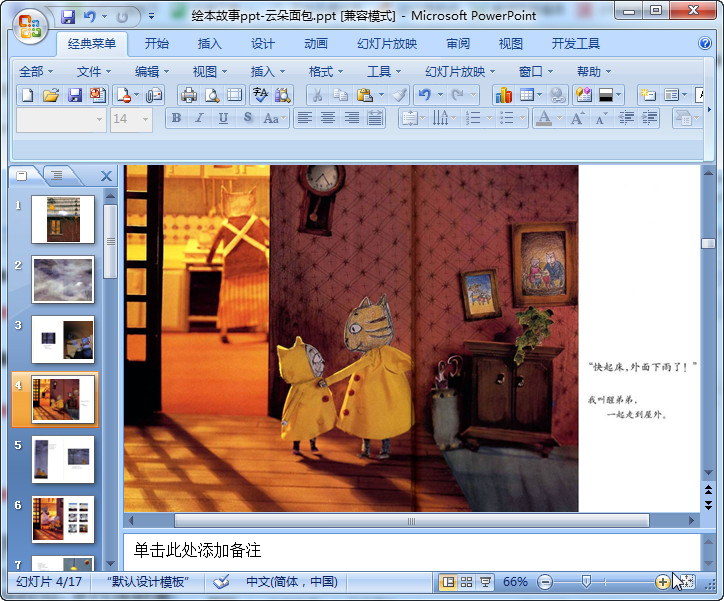The image size is (724, 601).
Task: Select slide 2 thumbnail
Action: click(x=63, y=280)
